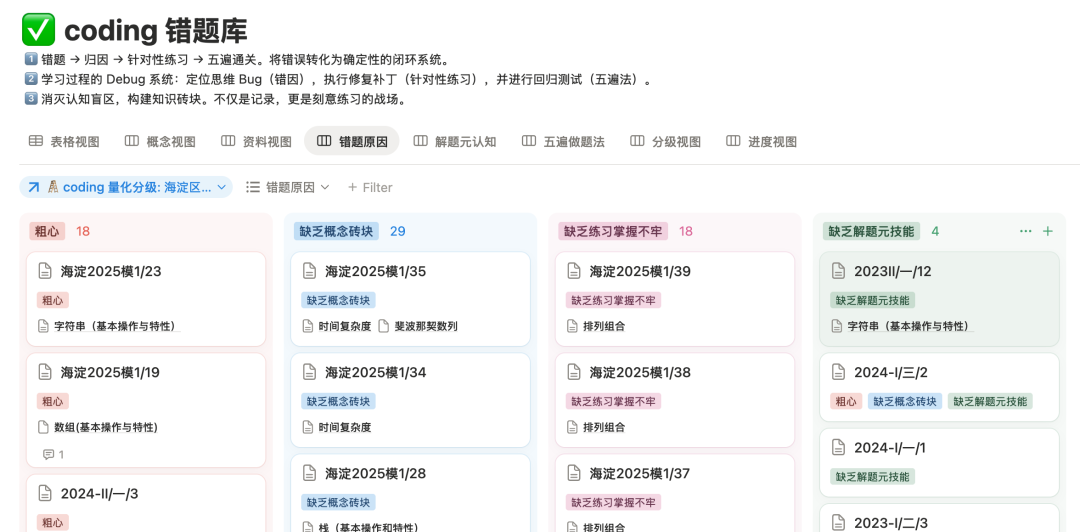Open the 海淀2025模1/37 card
Image resolution: width=1080 pixels, height=532 pixels.
tap(675, 493)
